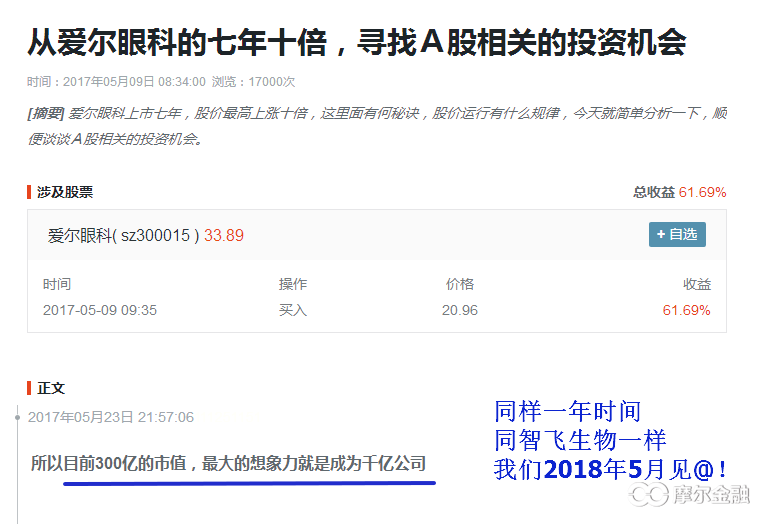
Task: Click the 价格 column header
Action: coord(460,284)
